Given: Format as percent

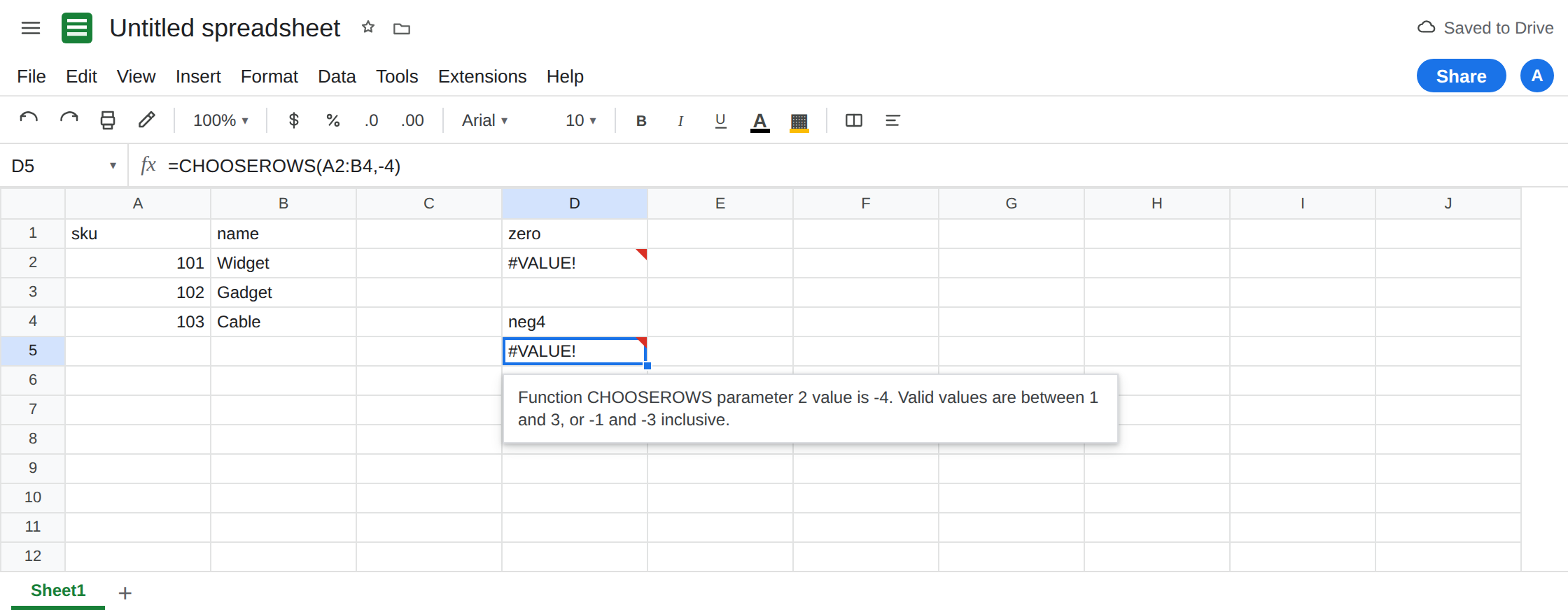Looking at the screenshot, I should (x=333, y=120).
